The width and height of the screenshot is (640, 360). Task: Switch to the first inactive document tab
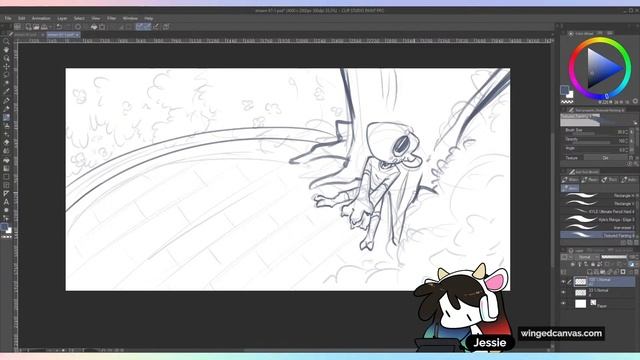pyautogui.click(x=26, y=35)
